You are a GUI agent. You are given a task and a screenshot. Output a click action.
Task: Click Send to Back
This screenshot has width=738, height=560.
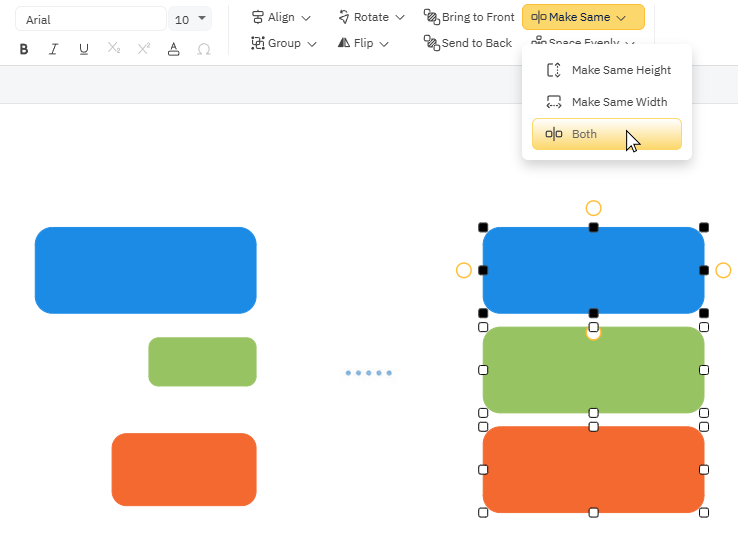pyautogui.click(x=468, y=43)
